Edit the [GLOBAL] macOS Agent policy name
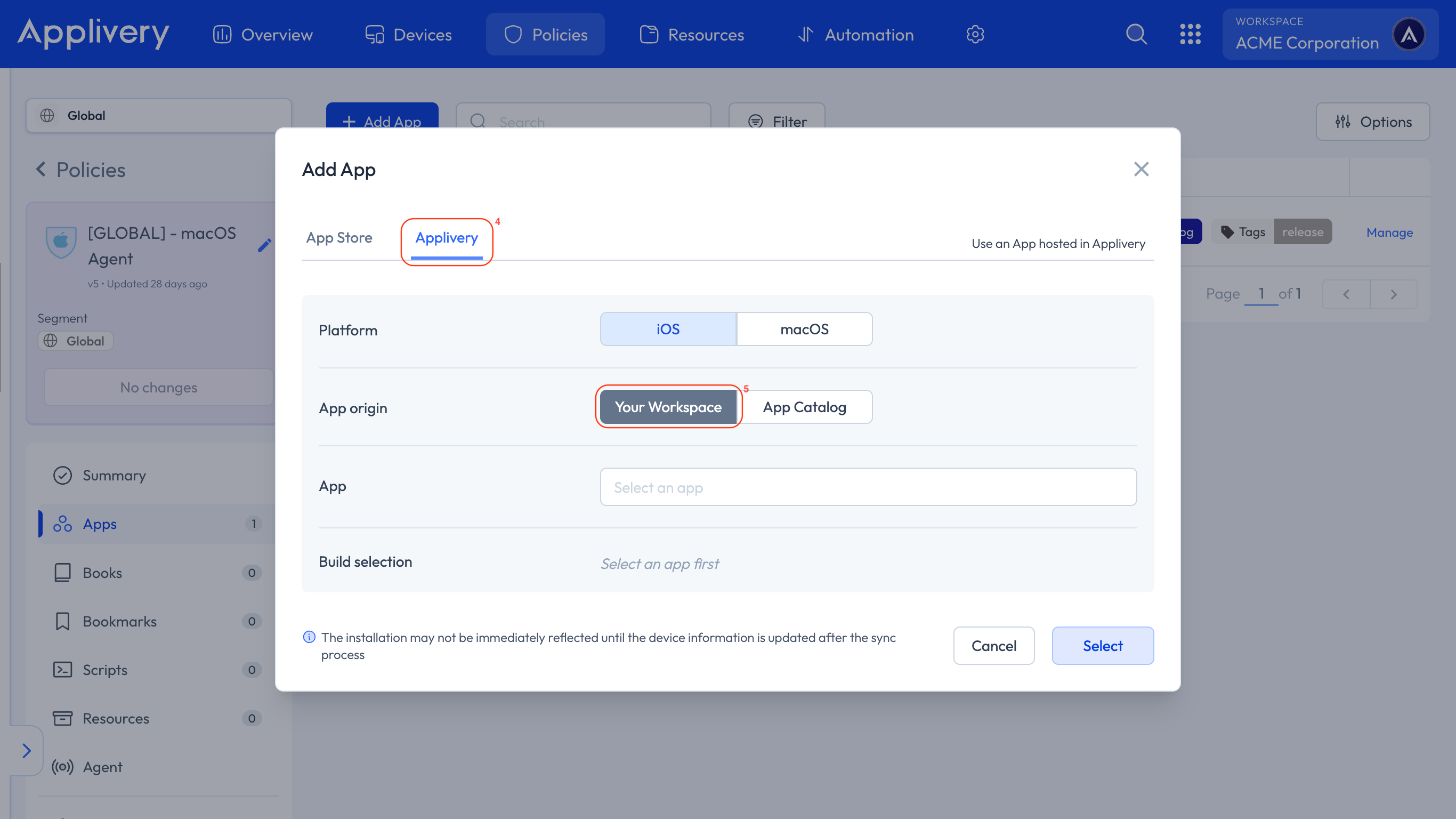The height and width of the screenshot is (819, 1456). 264,245
